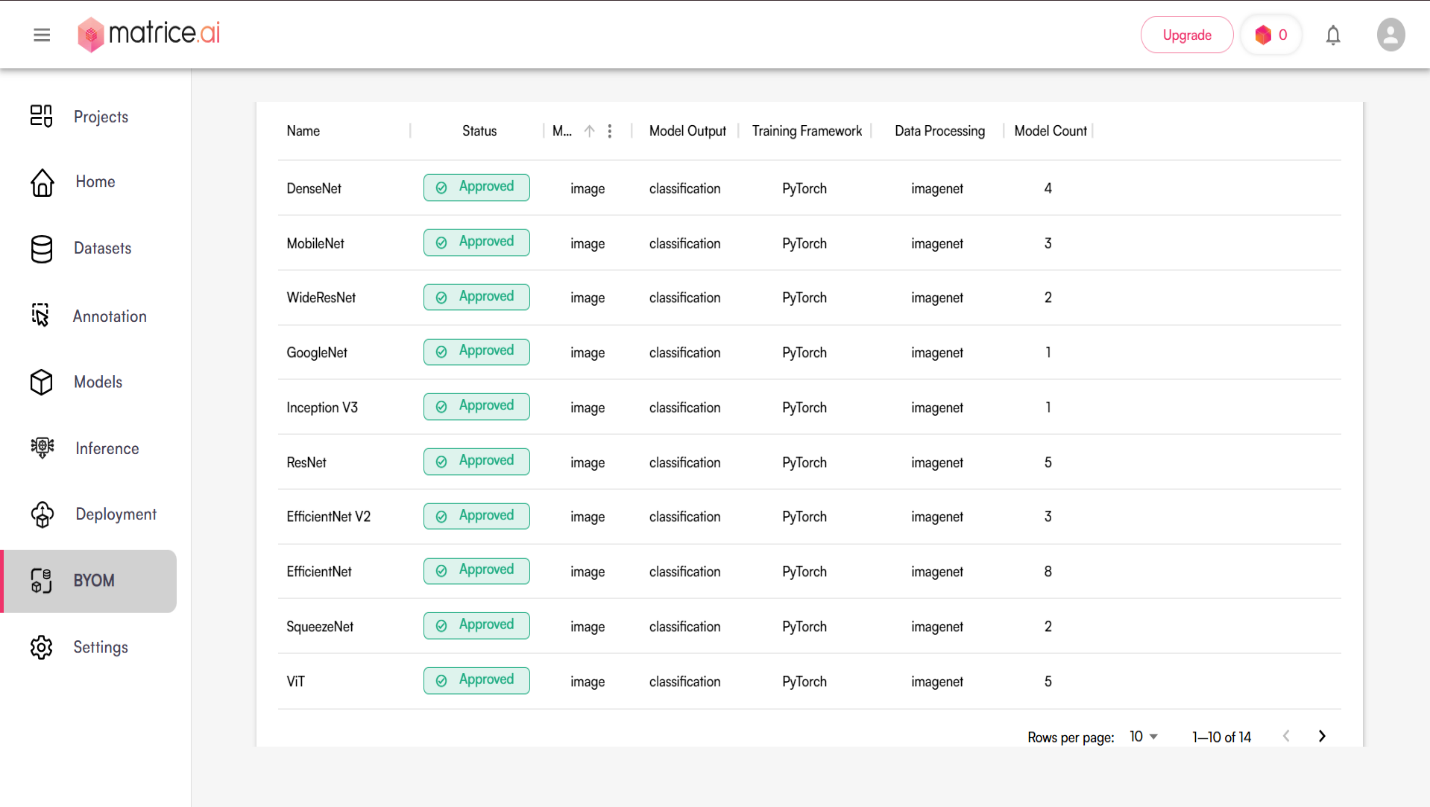The height and width of the screenshot is (807, 1430).
Task: Click the Home house icon
Action: [42, 182]
